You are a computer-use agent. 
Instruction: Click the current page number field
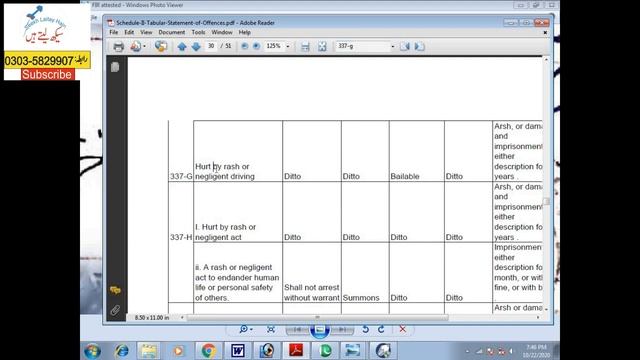click(211, 46)
